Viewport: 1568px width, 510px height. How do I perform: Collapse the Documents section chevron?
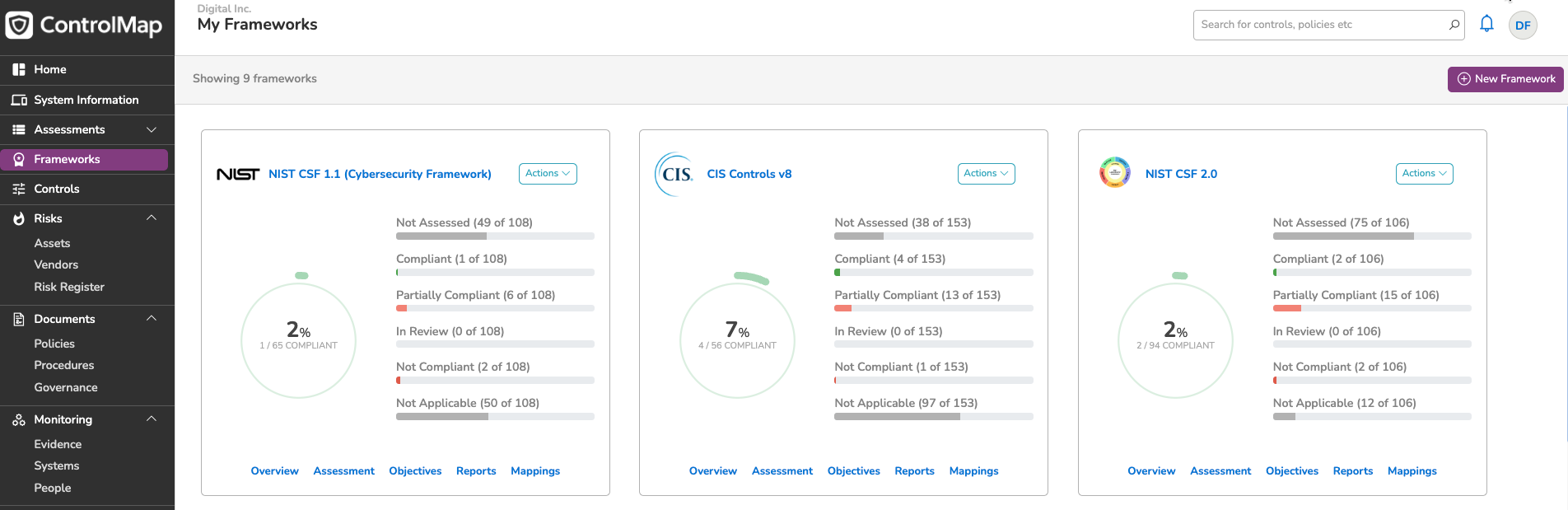tap(152, 319)
